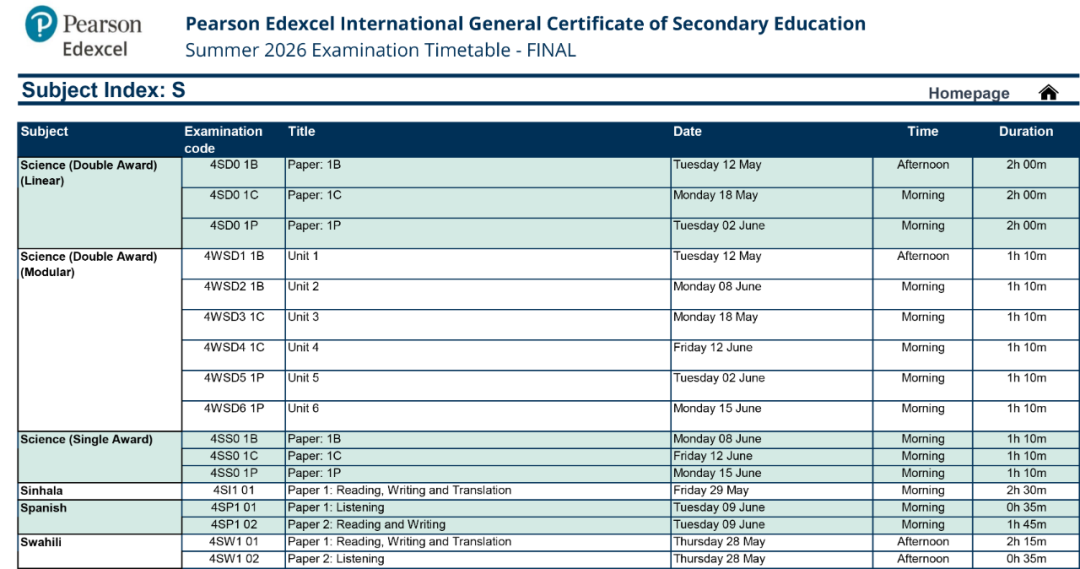Click the Science (Double Award) (Linear) subject
Viewport: 1080px width, 569px height.
[88, 173]
